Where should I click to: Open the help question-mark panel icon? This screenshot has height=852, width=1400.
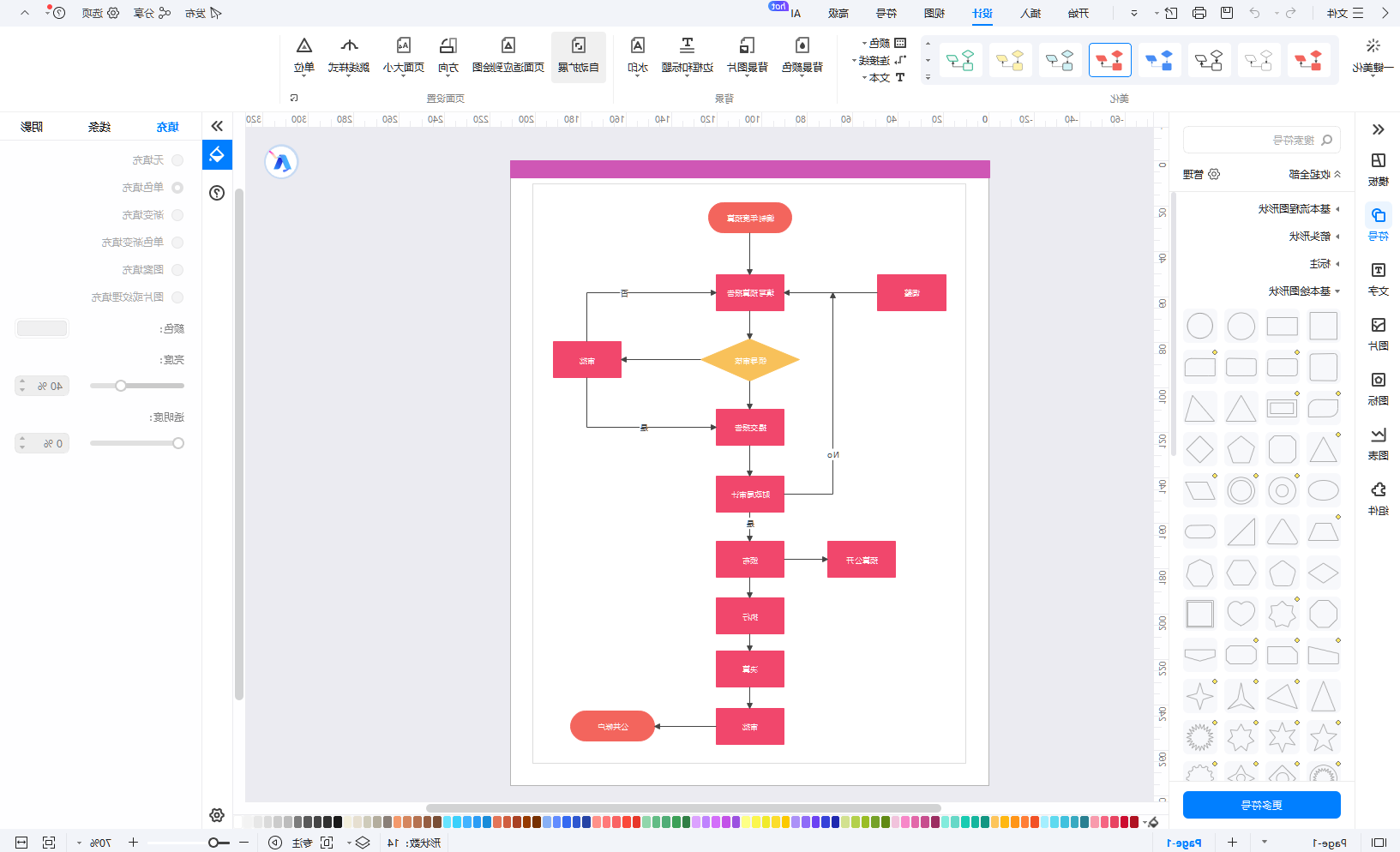(217, 193)
